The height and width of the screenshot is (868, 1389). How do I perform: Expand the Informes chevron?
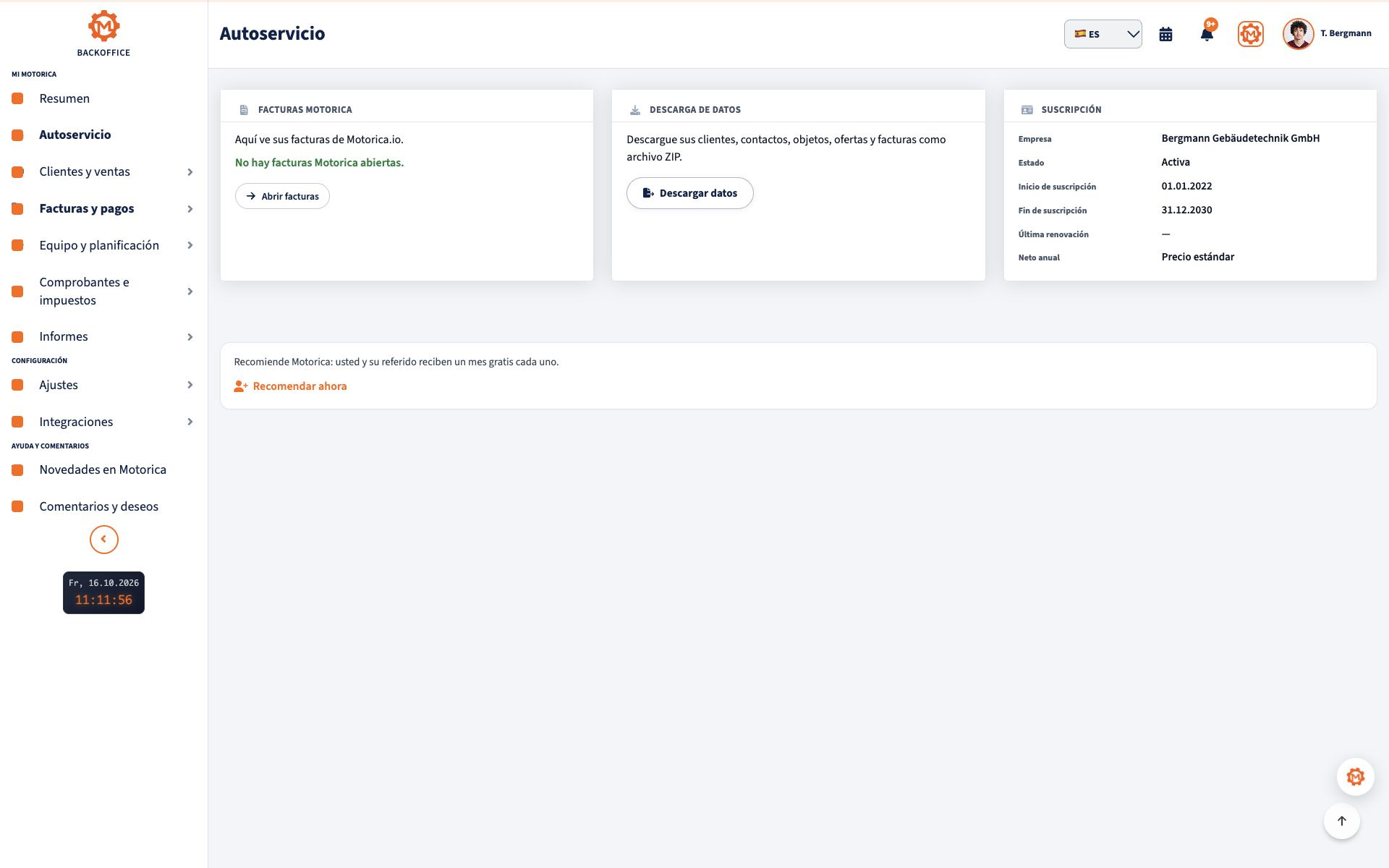point(190,337)
